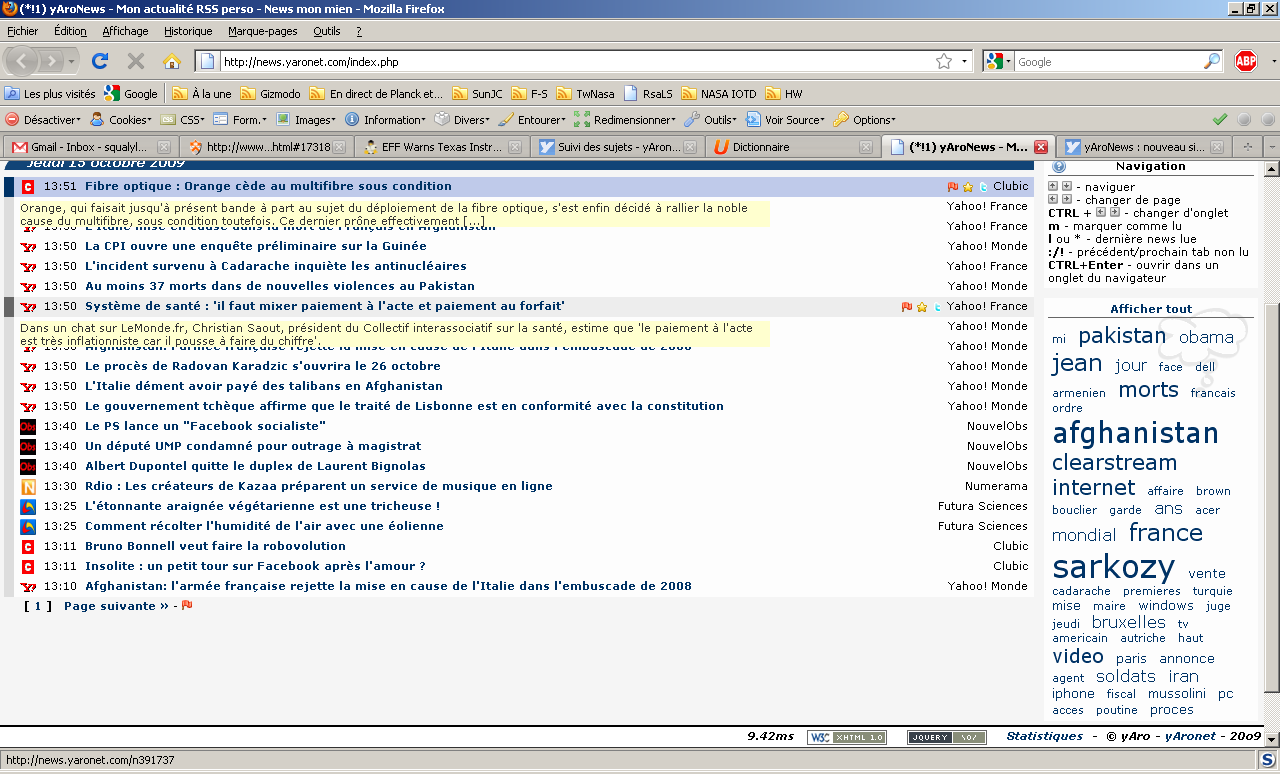
Task: Open the Marque-pages menu
Action: click(x=262, y=31)
